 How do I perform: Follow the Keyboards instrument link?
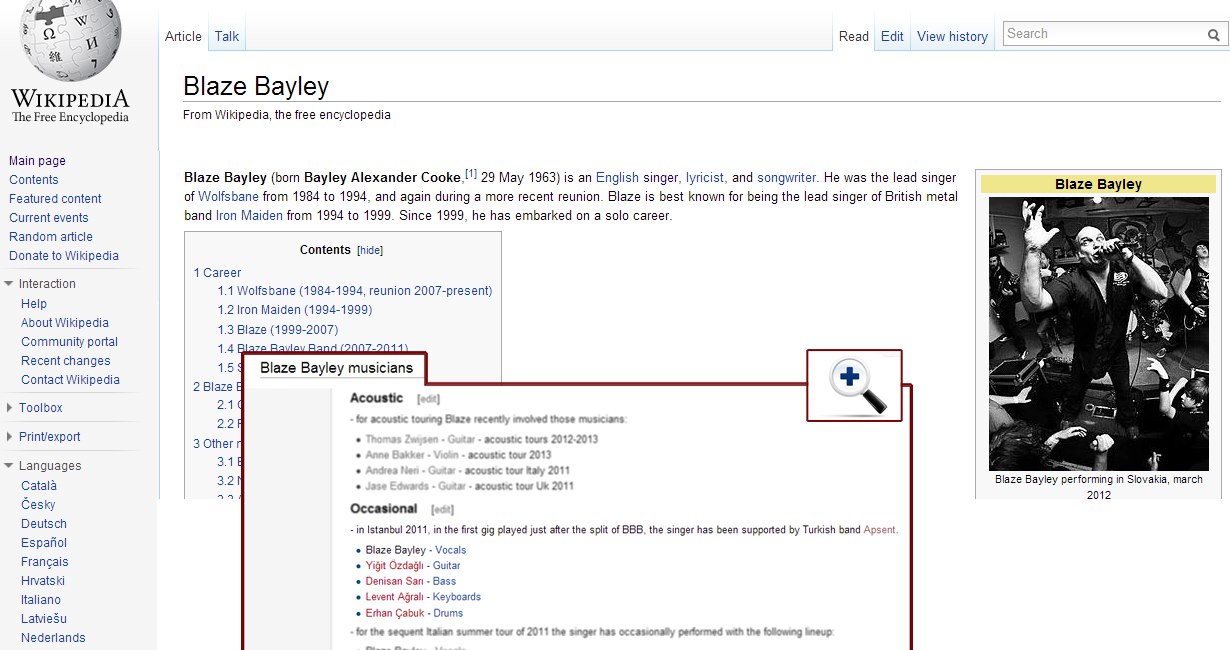coord(457,597)
